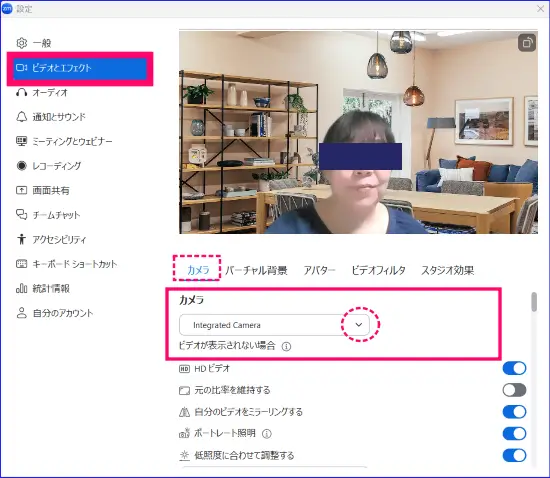Click the portrait lighting camera icon
Image resolution: width=550 pixels, height=478 pixels.
184,434
